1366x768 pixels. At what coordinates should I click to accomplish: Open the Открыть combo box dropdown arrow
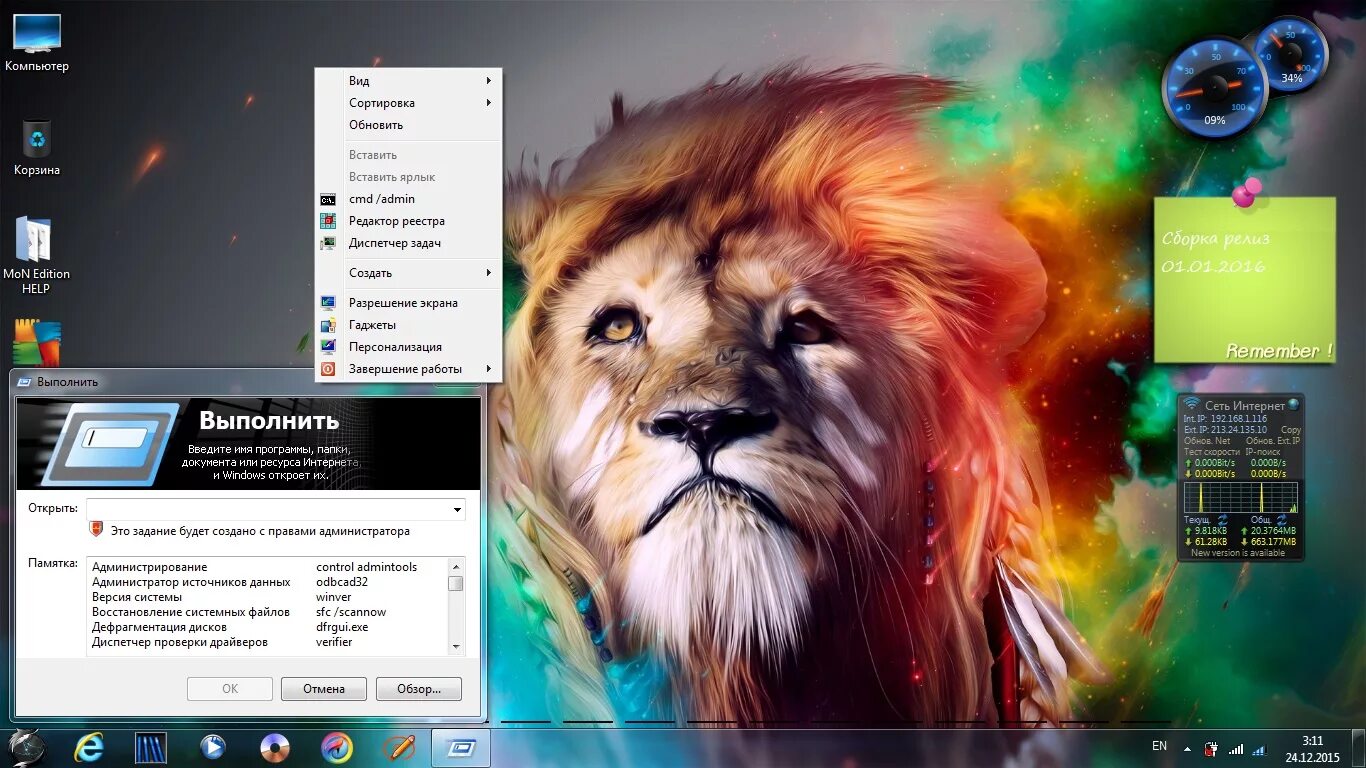coord(457,509)
